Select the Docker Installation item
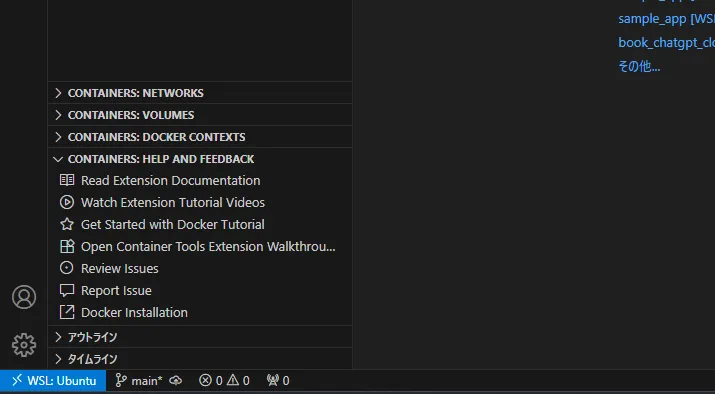 200,312
